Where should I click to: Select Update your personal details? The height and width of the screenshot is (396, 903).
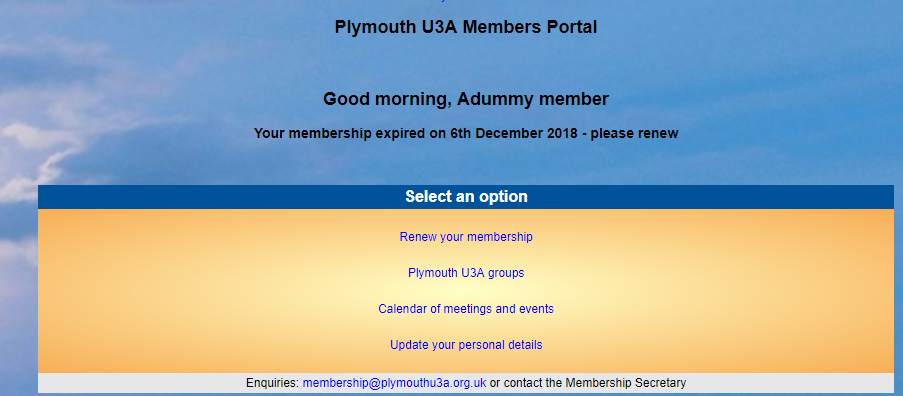466,345
